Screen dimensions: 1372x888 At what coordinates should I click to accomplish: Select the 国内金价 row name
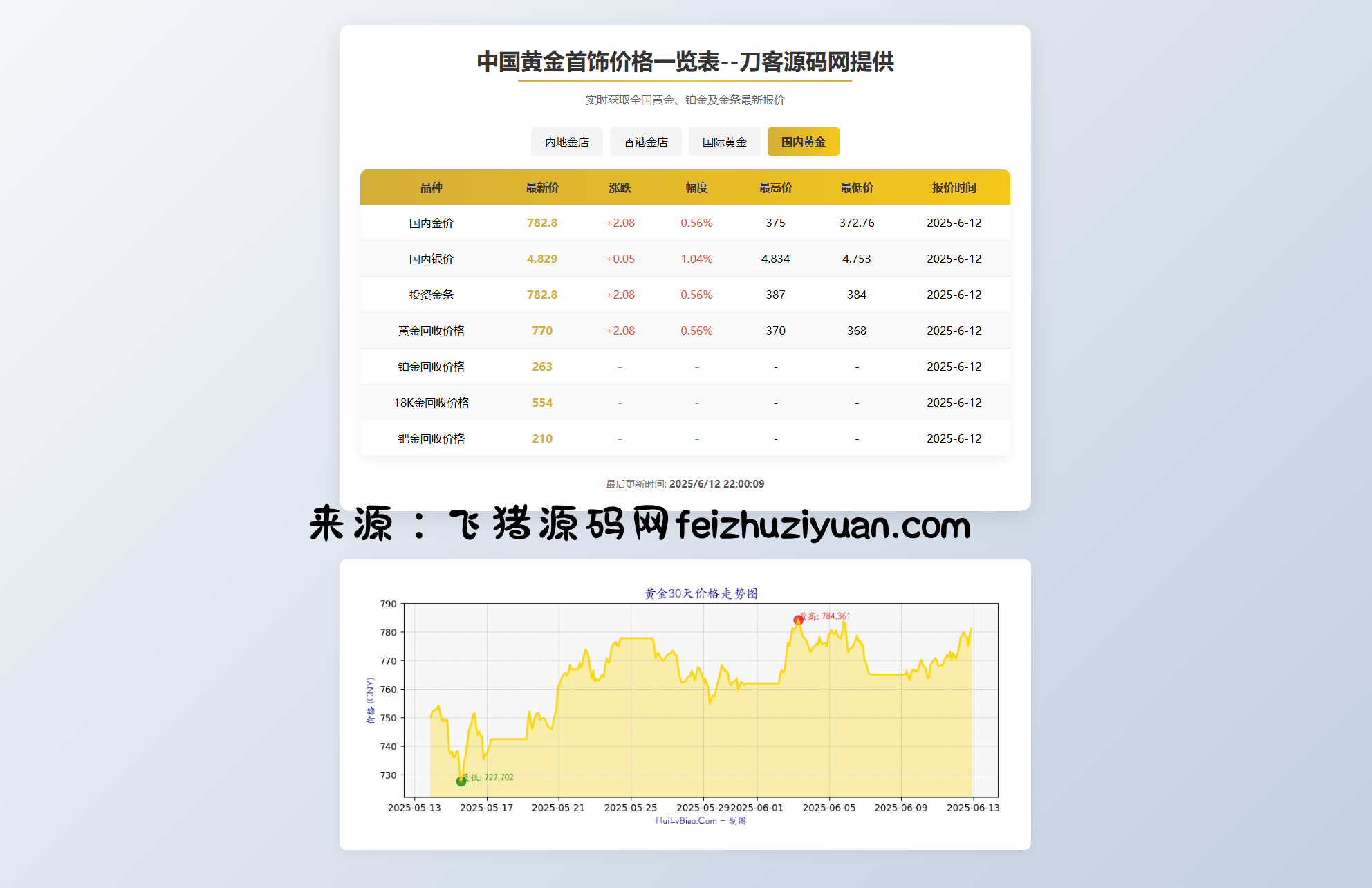pos(431,223)
